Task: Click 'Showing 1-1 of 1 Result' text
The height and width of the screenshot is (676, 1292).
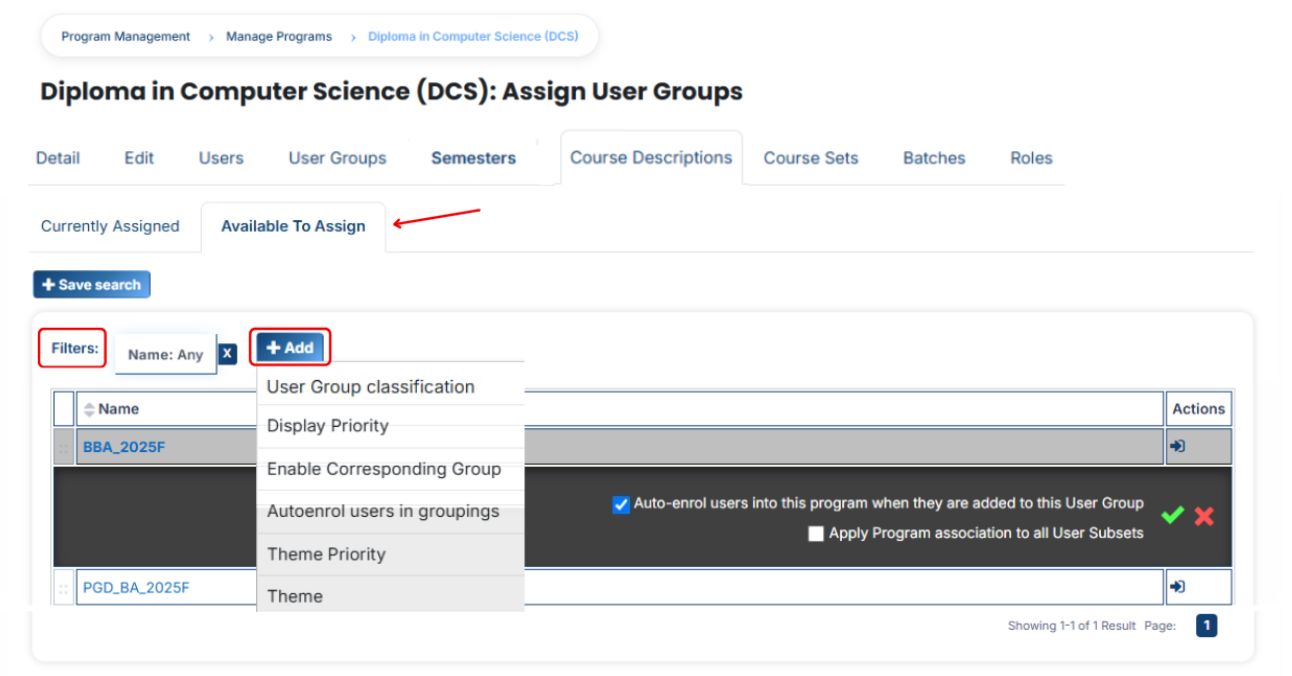Action: point(1072,626)
